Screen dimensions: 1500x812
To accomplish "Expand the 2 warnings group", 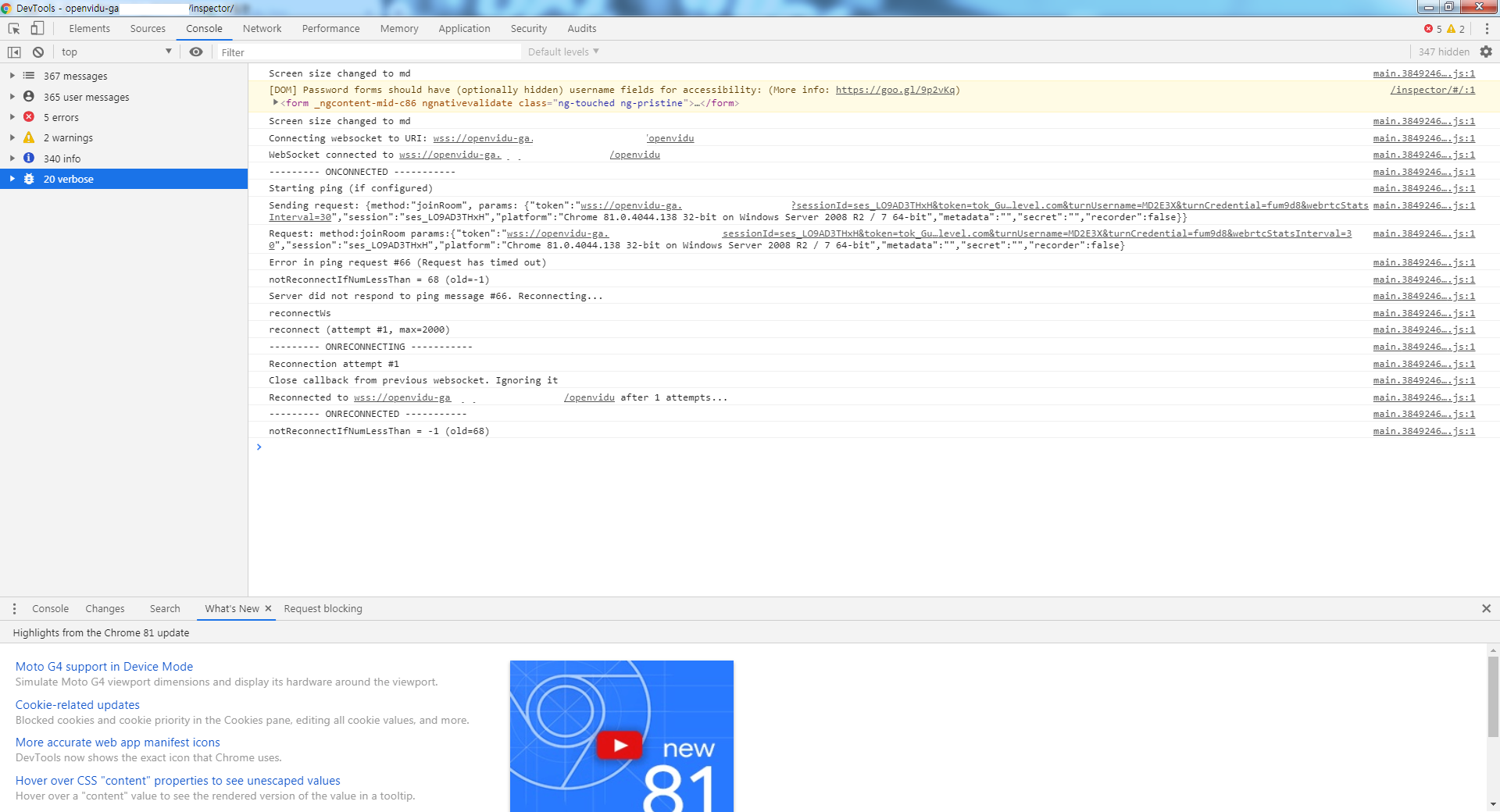I will click(12, 137).
